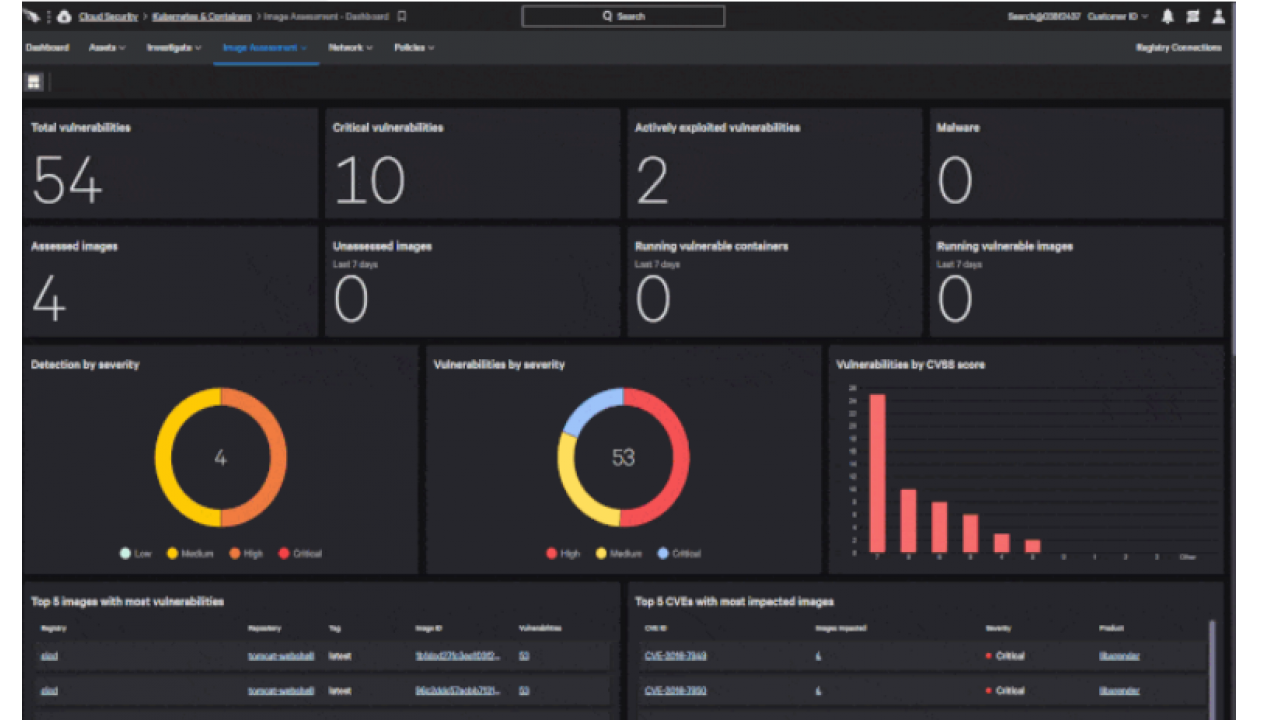Open the Customer ID dropdown
Screen dimensions: 1280x720
[x=1117, y=16]
